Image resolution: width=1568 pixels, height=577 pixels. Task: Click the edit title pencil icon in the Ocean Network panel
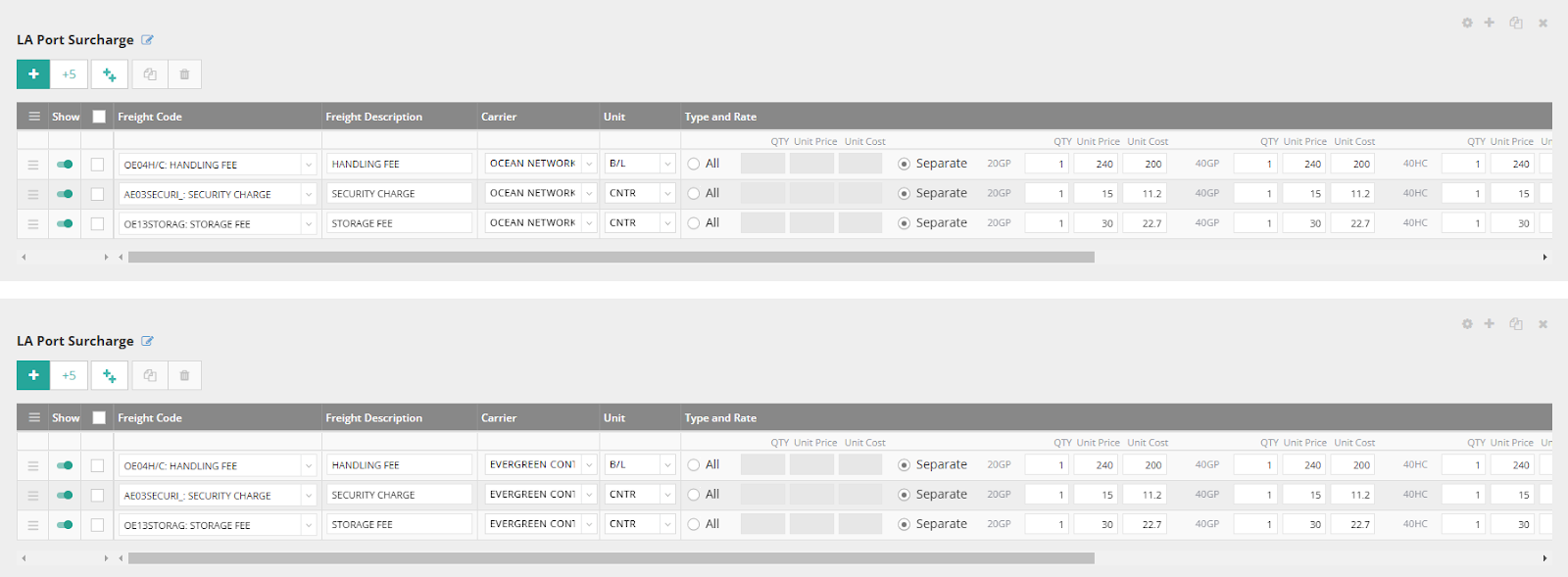point(148,40)
